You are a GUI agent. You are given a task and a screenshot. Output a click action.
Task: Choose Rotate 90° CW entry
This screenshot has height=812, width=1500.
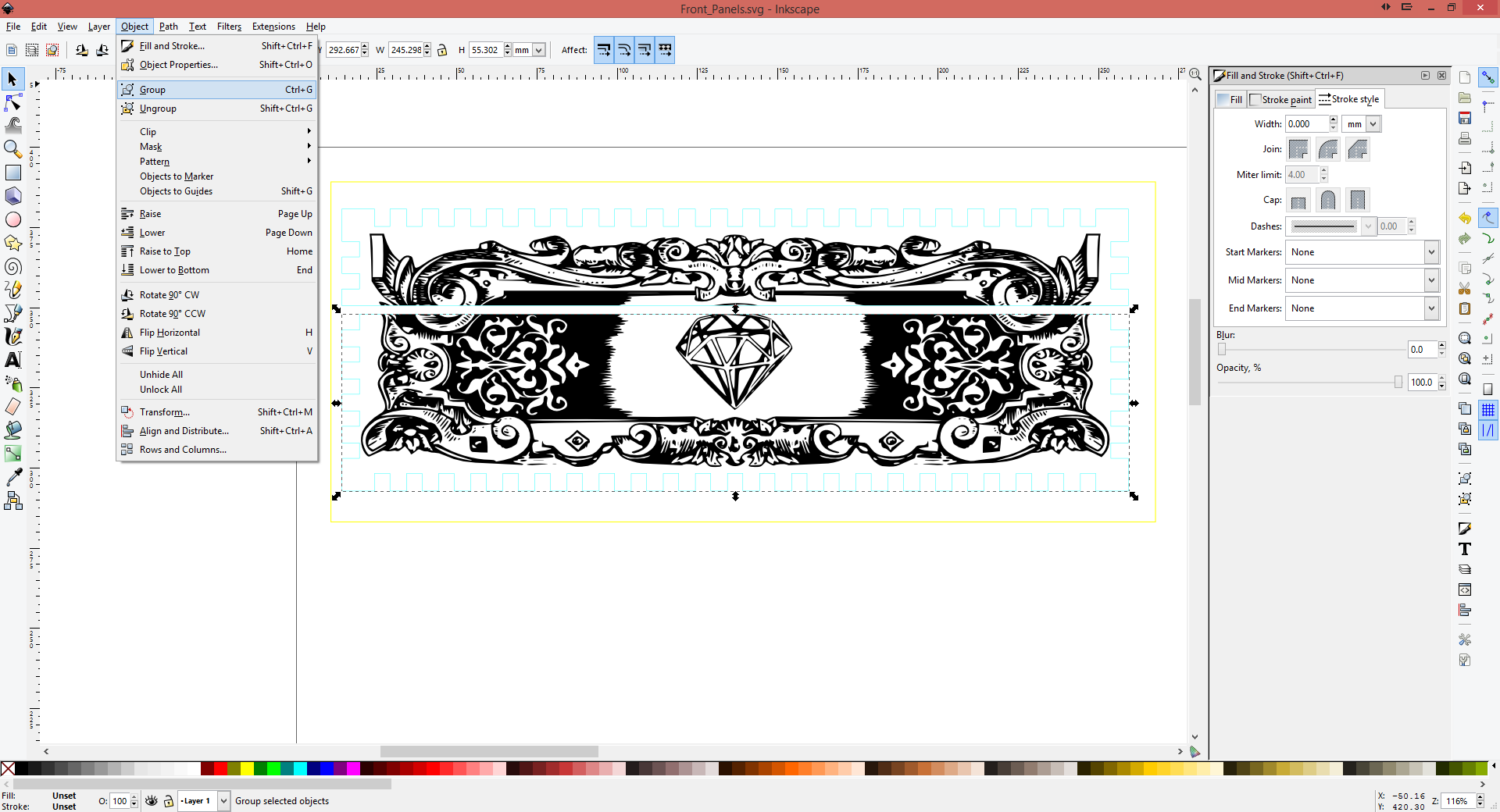pos(217,295)
